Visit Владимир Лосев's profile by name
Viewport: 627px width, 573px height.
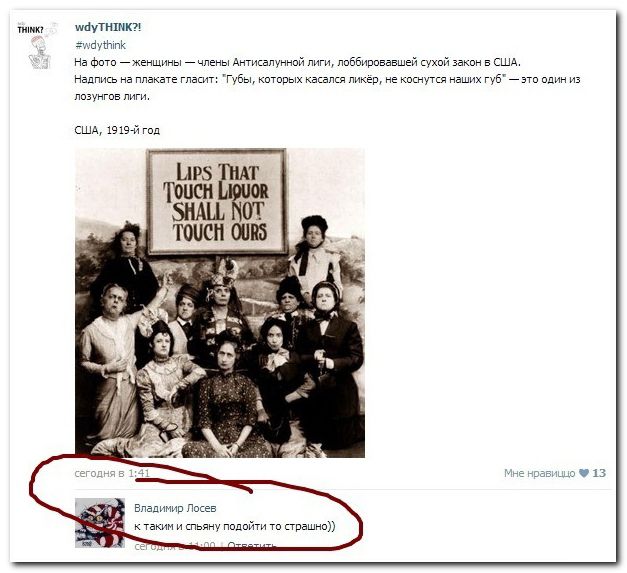(175, 508)
